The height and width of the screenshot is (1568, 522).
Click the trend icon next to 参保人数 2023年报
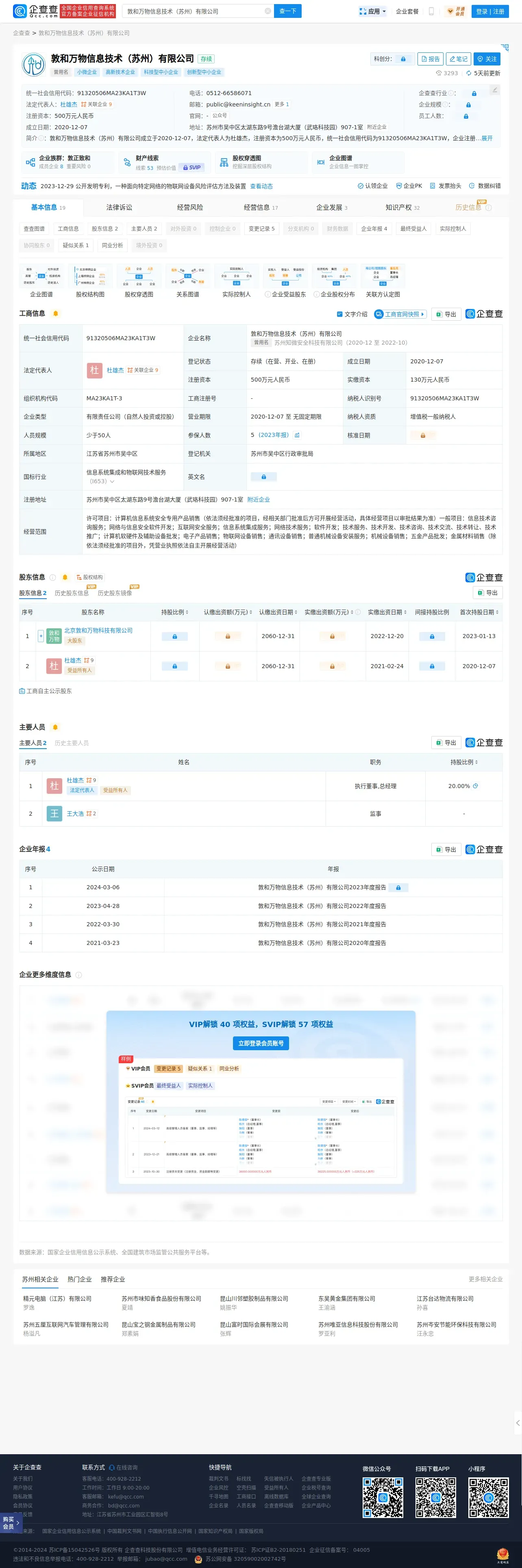[x=297, y=435]
